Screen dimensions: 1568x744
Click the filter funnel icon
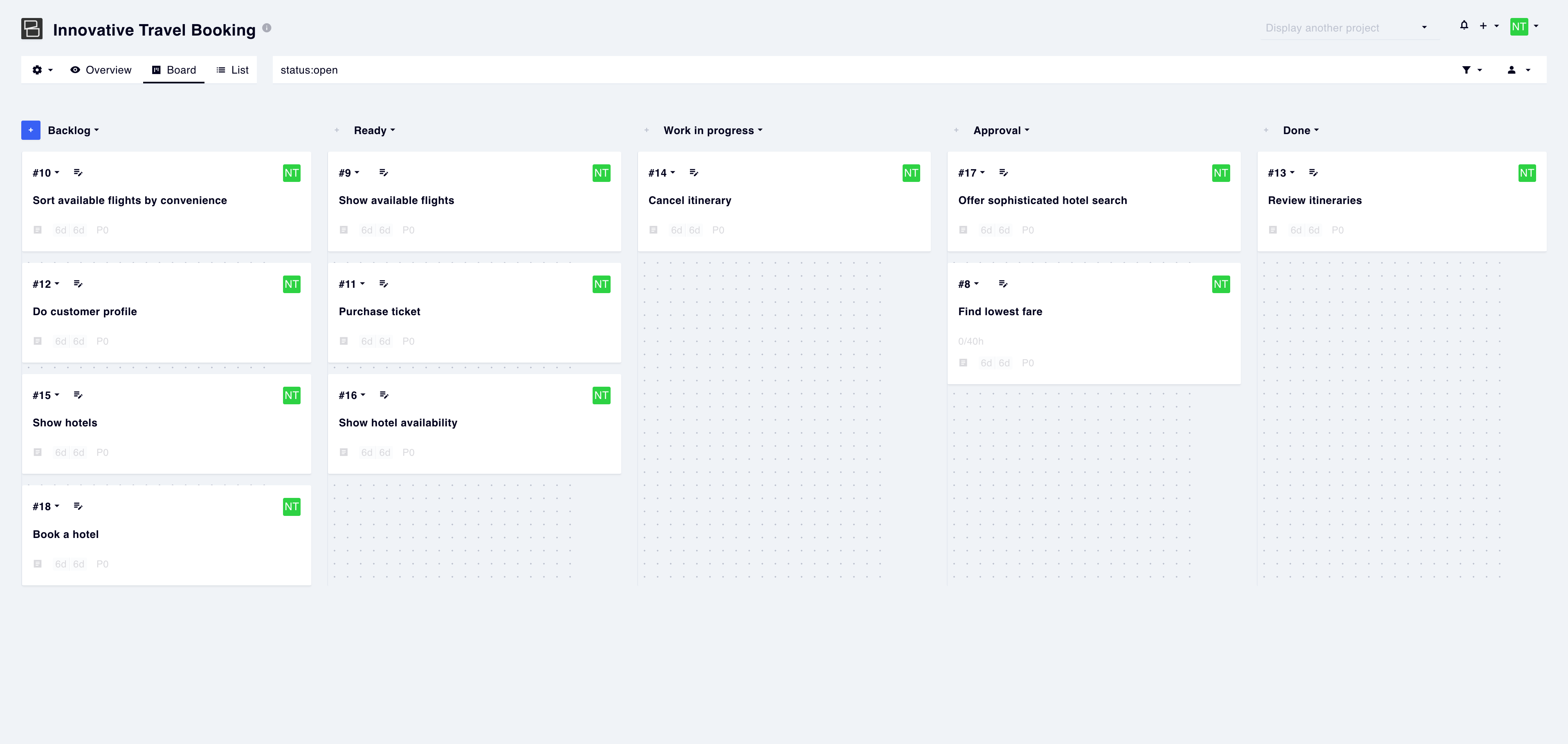1466,70
